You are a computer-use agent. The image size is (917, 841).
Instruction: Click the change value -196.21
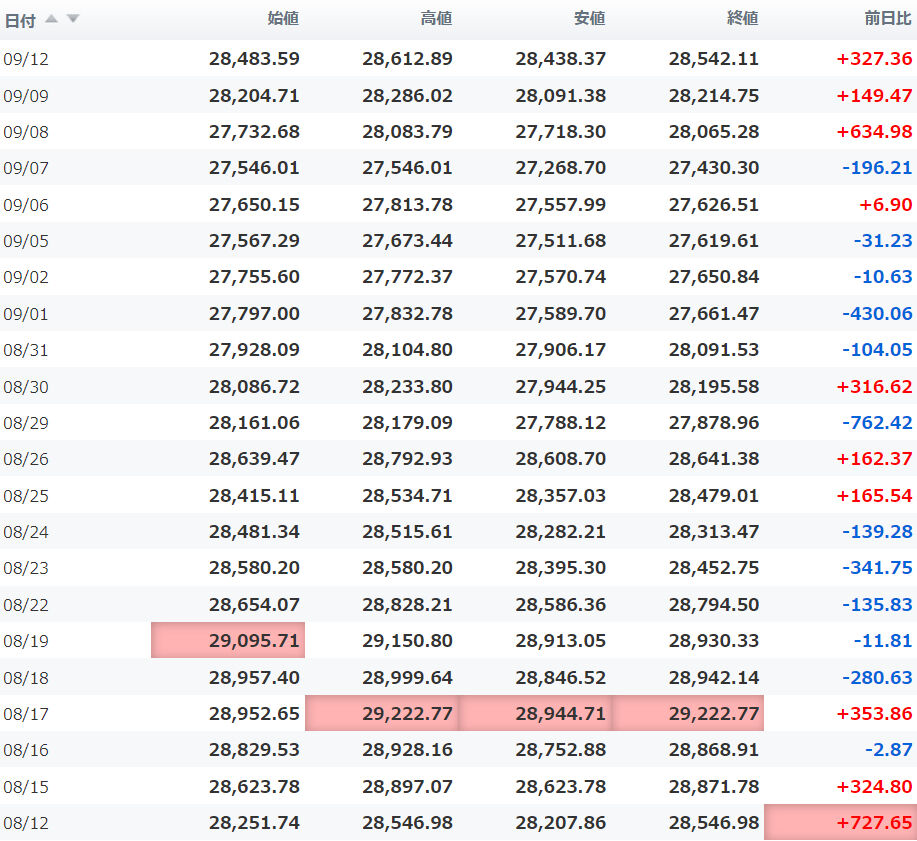[x=877, y=168]
